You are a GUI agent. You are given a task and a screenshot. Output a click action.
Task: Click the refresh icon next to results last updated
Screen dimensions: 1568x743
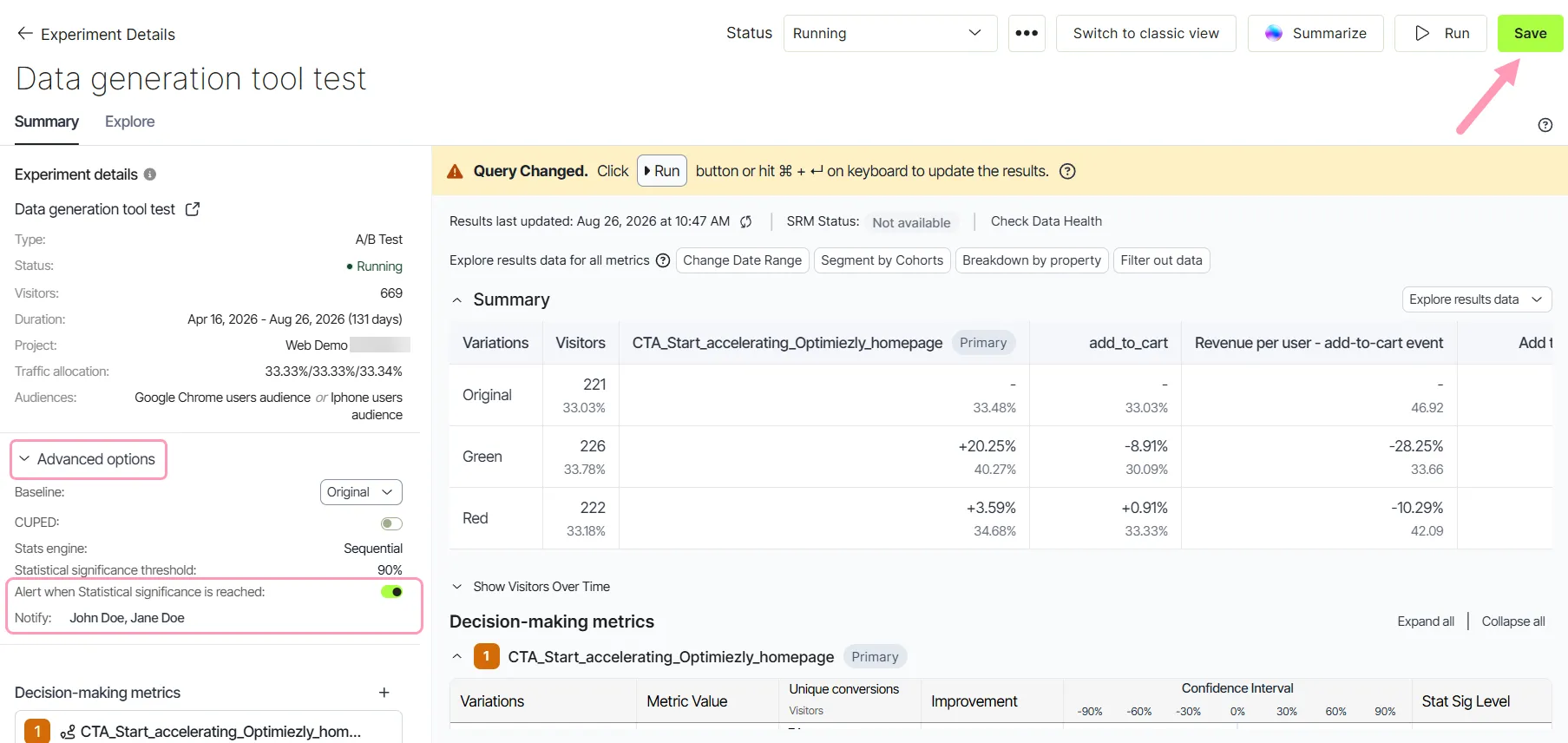(746, 221)
